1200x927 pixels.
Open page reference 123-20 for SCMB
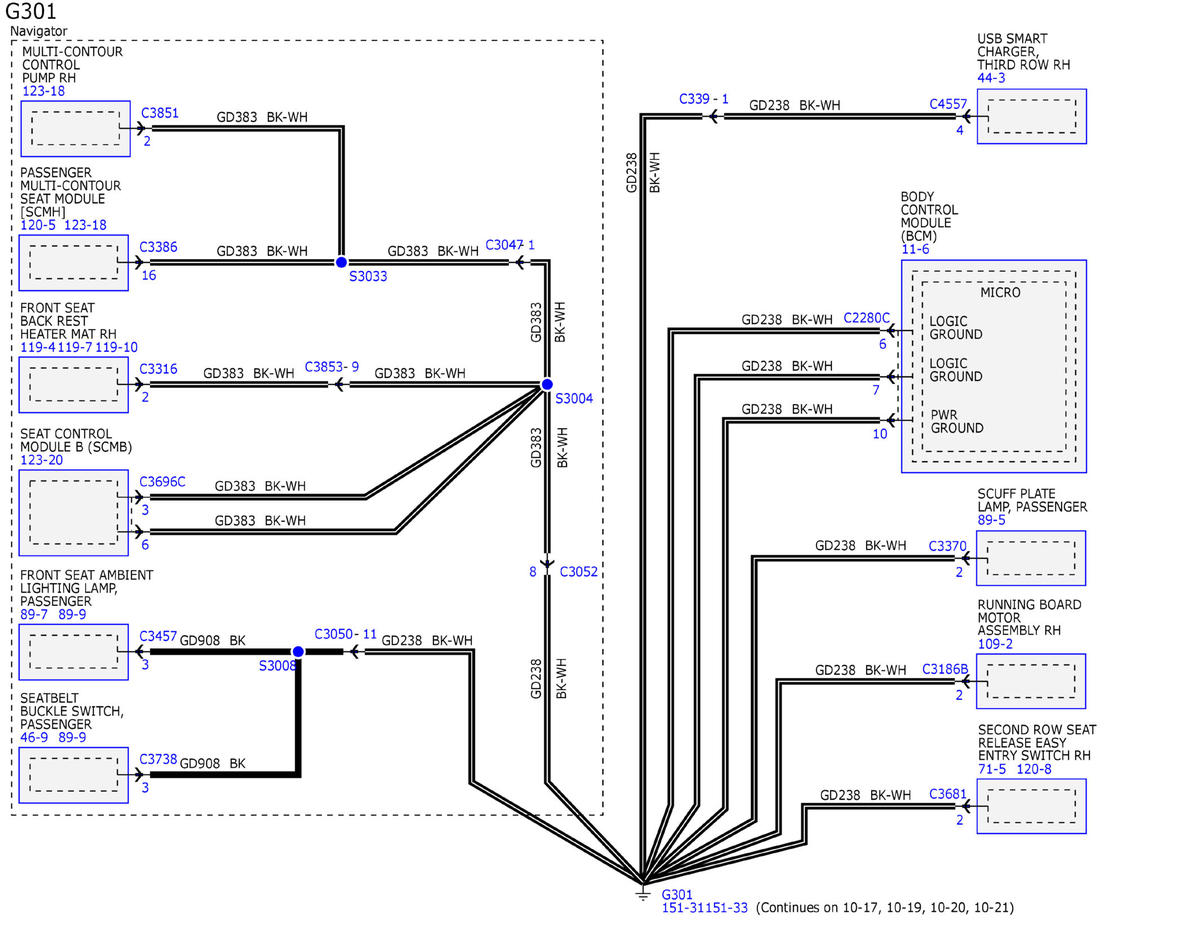[x=41, y=460]
